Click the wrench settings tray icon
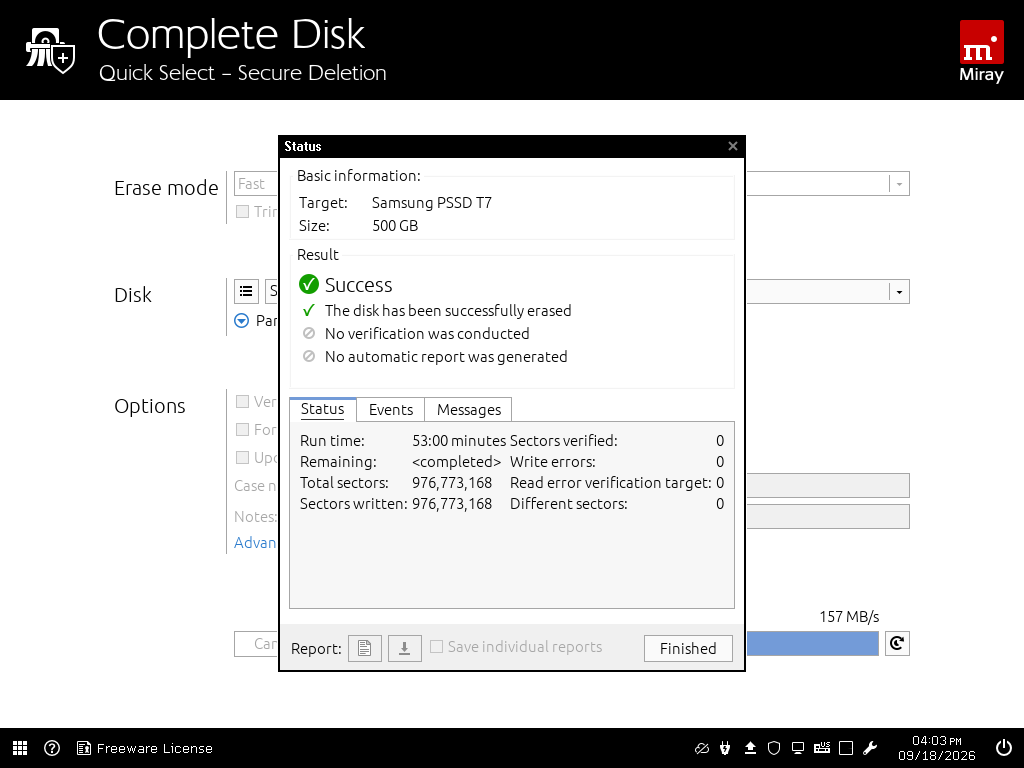This screenshot has width=1024, height=768. [870, 748]
